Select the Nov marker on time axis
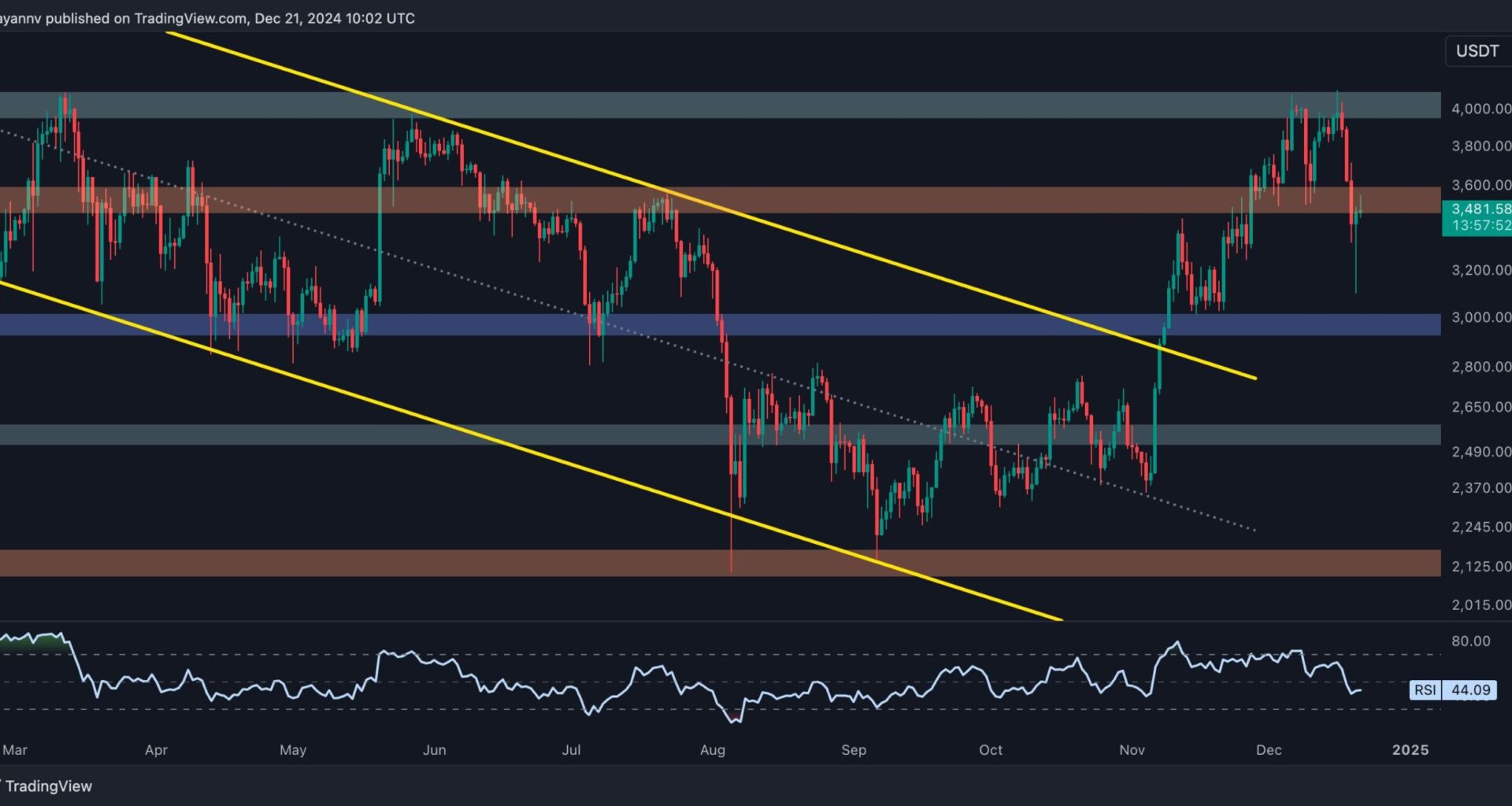Screen dimensions: 1512x806 pos(1132,750)
